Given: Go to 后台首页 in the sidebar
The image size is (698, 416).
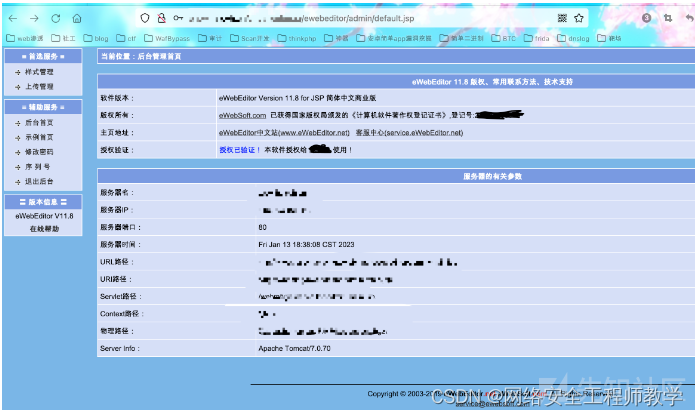Looking at the screenshot, I should [39, 122].
